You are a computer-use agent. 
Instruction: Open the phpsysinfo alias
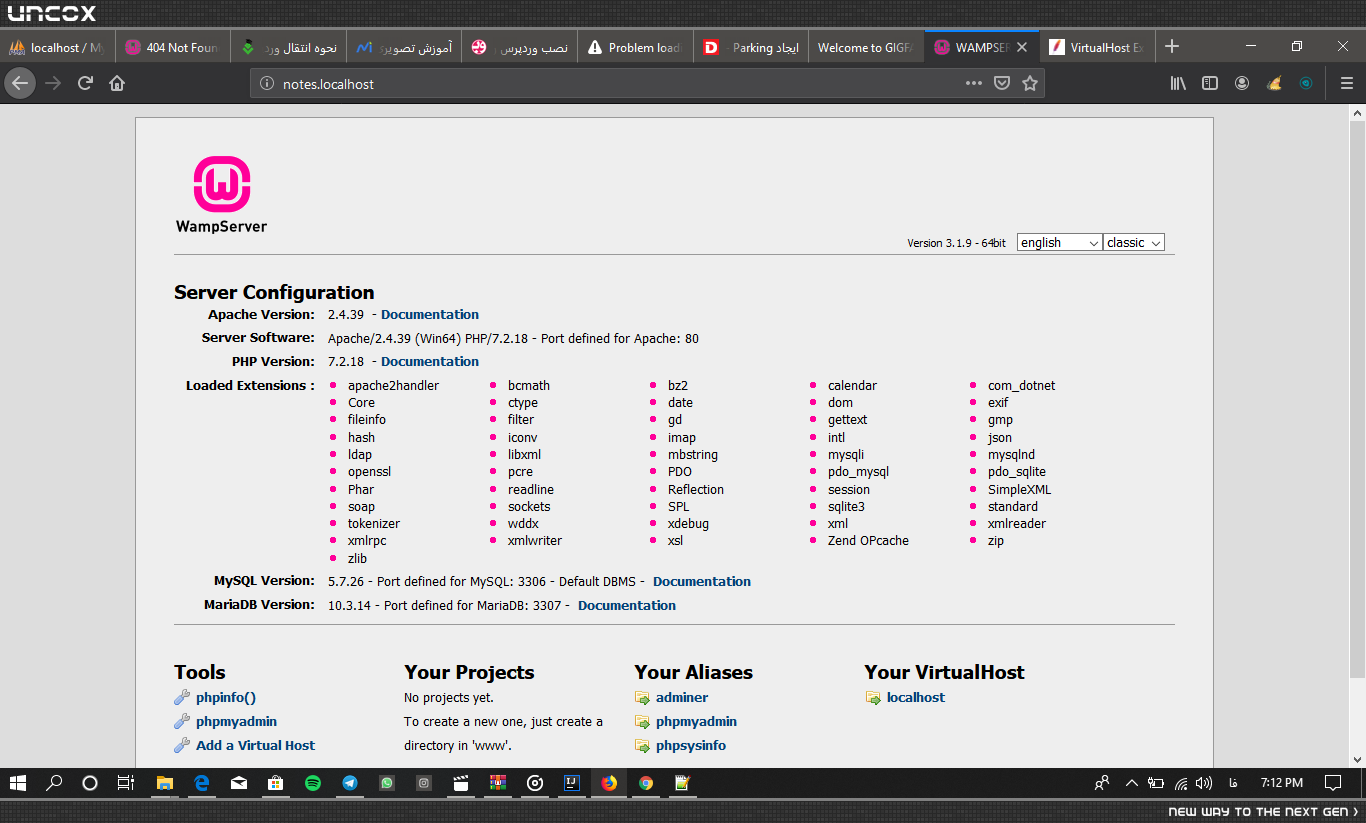[x=691, y=745]
